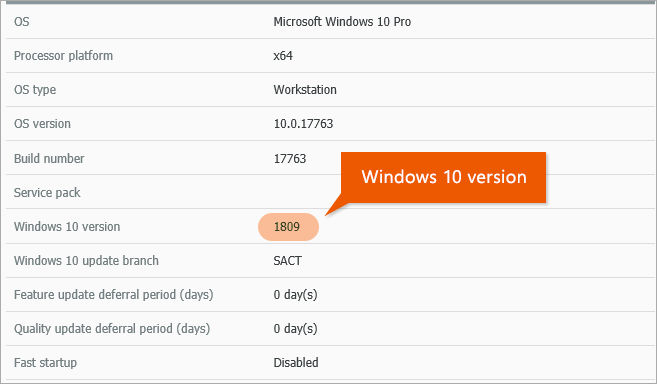Click the Windows 10 update branch label

point(86,260)
